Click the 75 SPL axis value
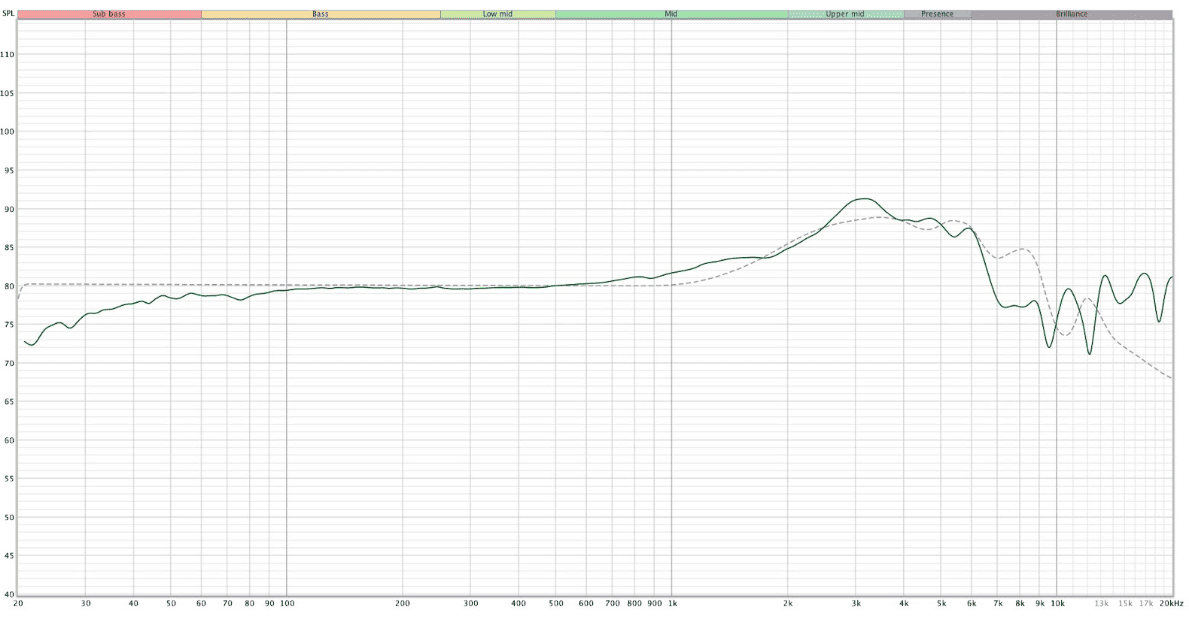1189x622 pixels. click(x=9, y=325)
